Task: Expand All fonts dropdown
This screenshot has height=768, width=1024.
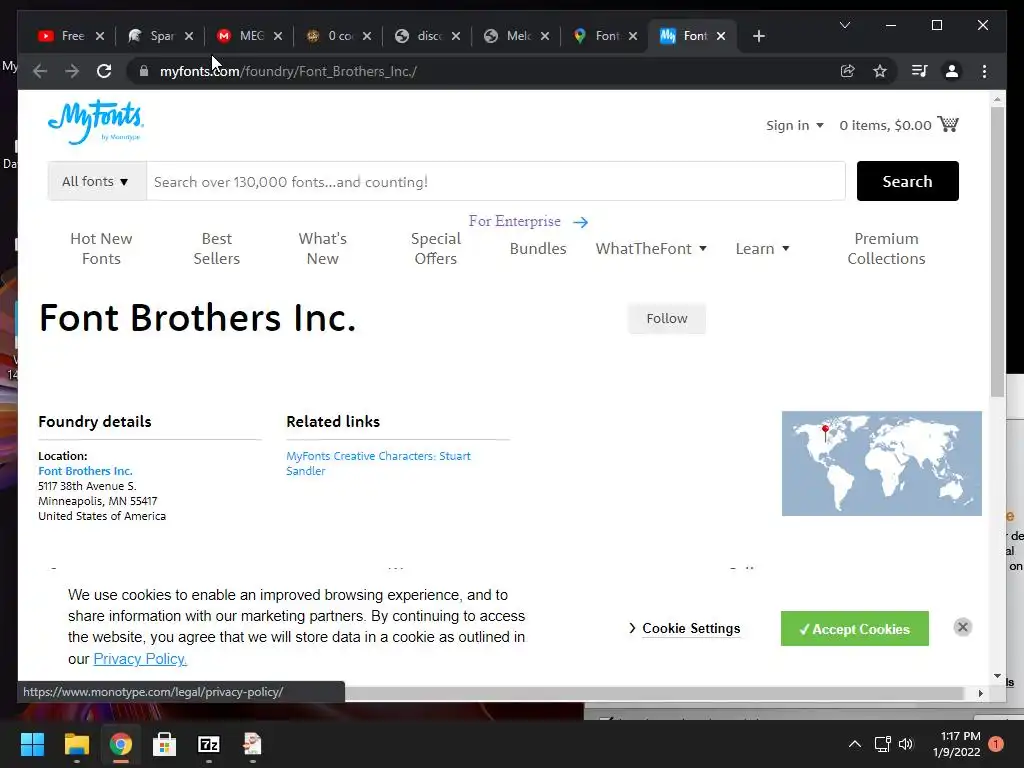Action: point(95,182)
